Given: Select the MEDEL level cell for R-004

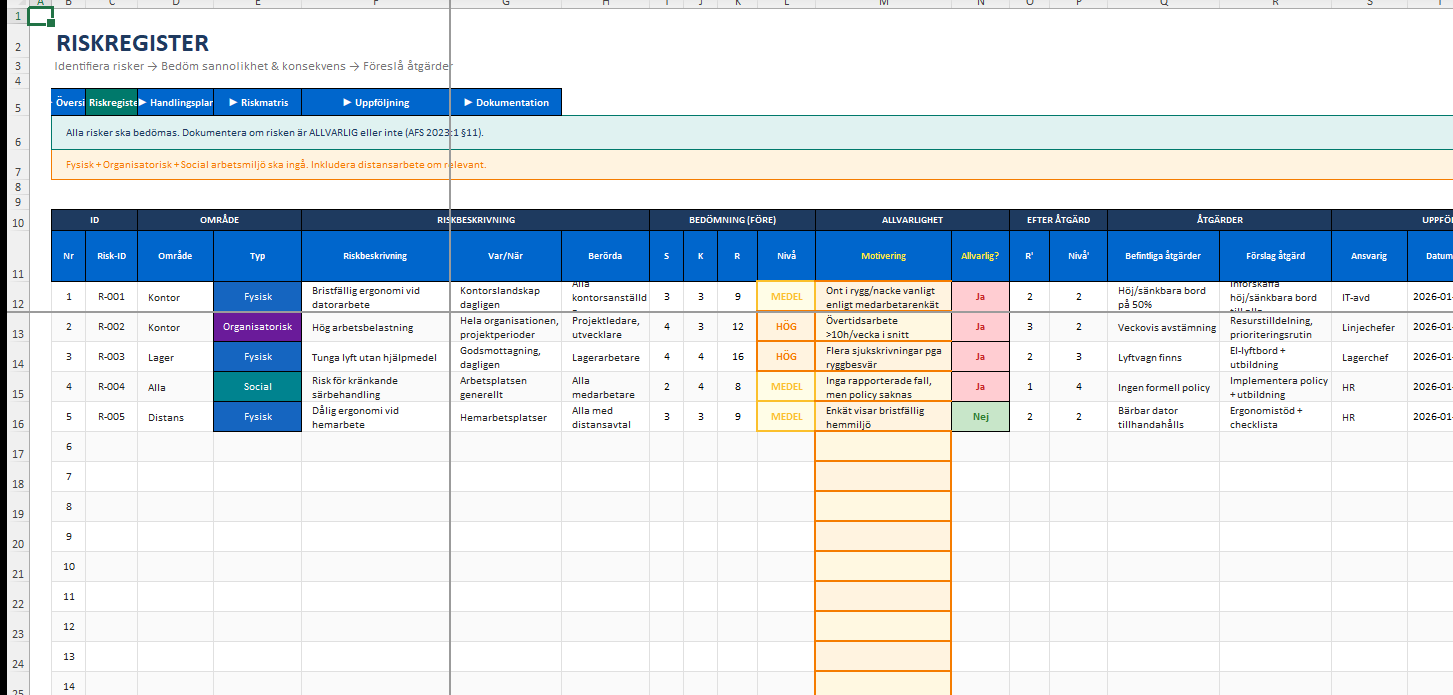Looking at the screenshot, I should [786, 387].
